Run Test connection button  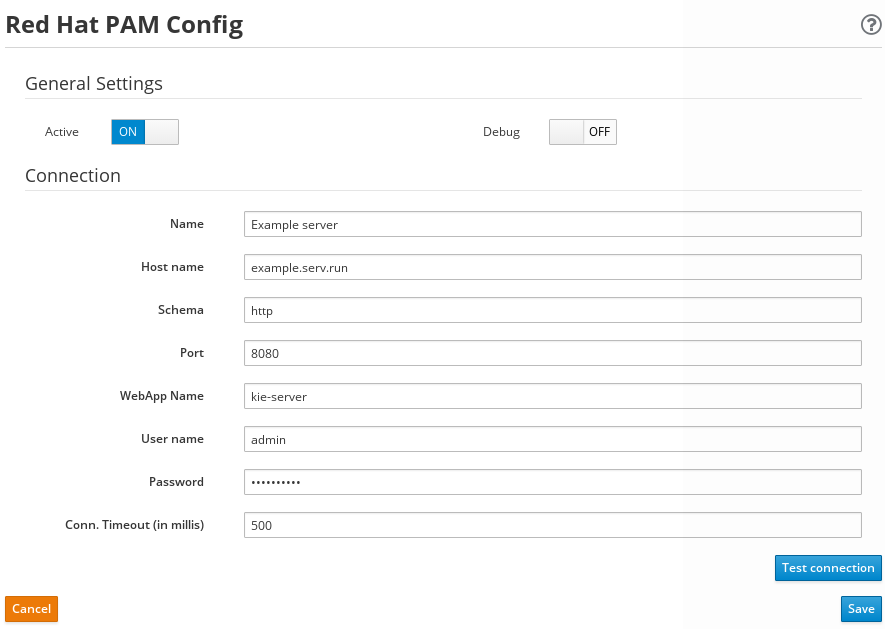point(828,568)
